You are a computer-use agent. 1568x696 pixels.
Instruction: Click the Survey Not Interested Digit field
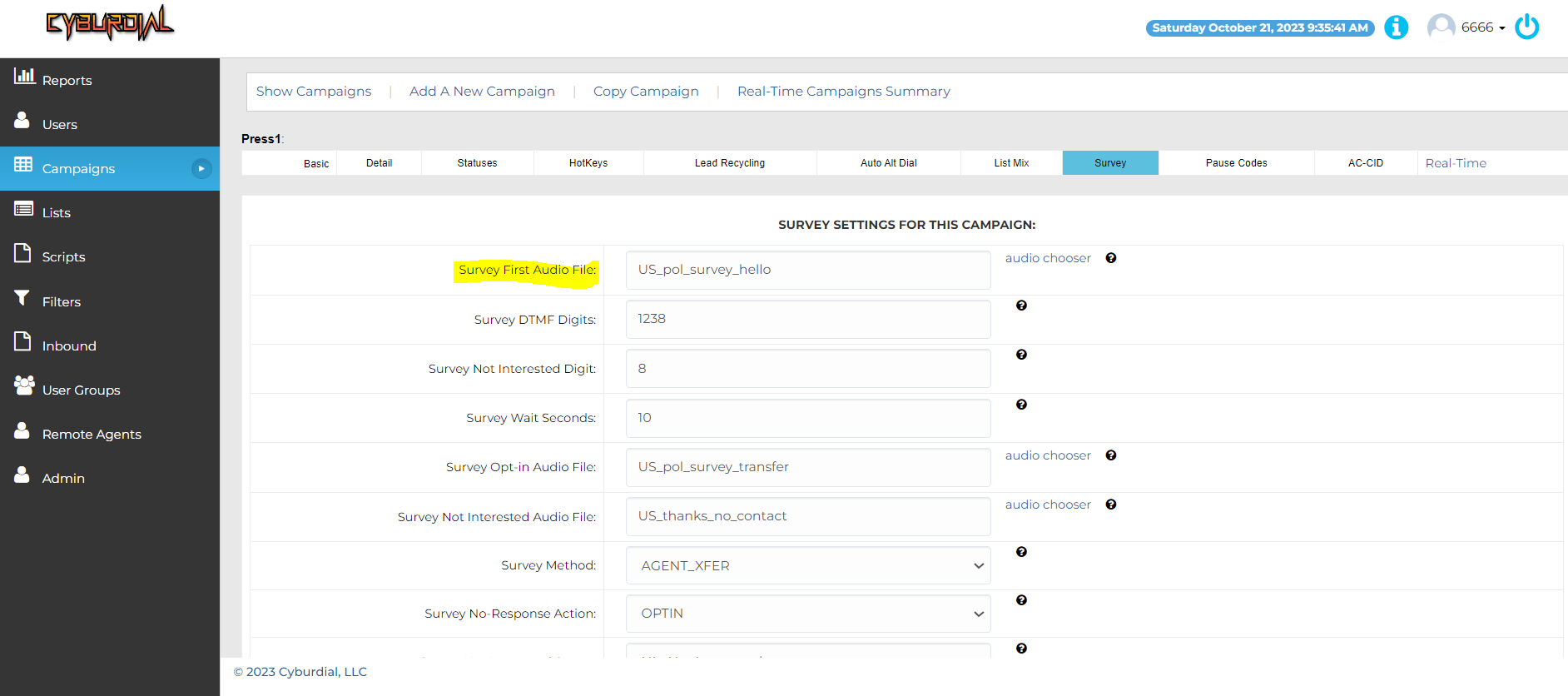pyautogui.click(x=808, y=368)
